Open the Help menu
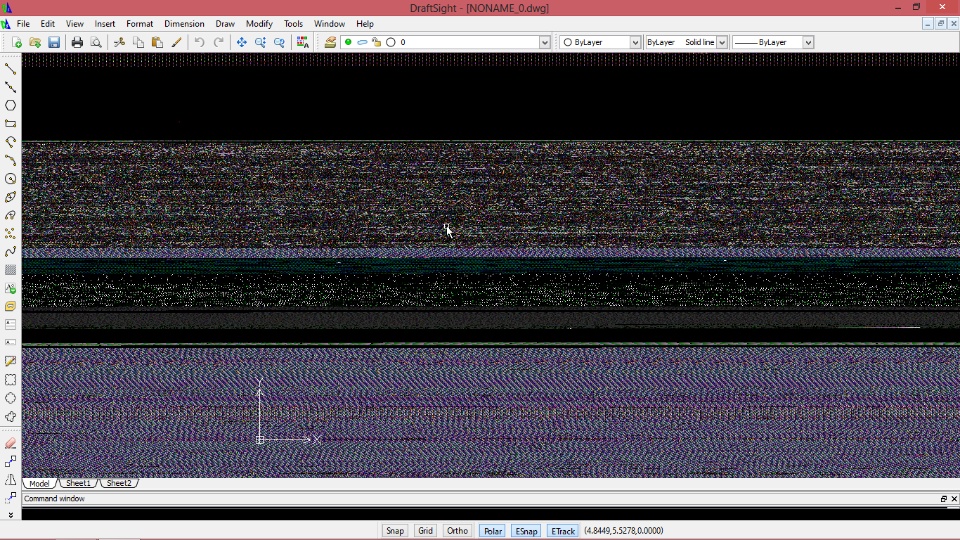The width and height of the screenshot is (960, 540). 365,24
